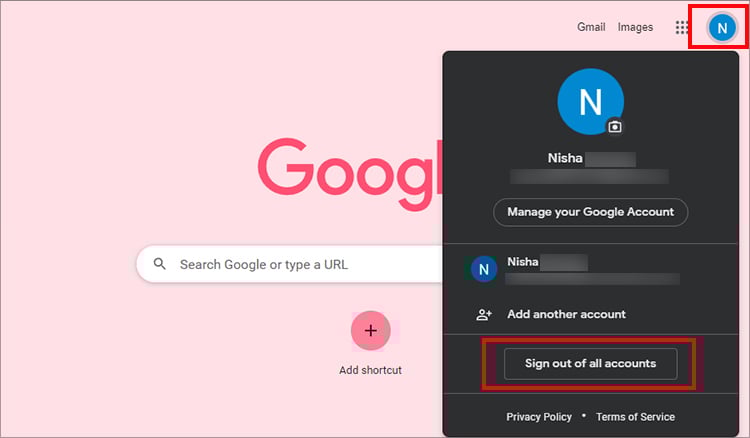Open the Privacy Policy link

(x=539, y=417)
